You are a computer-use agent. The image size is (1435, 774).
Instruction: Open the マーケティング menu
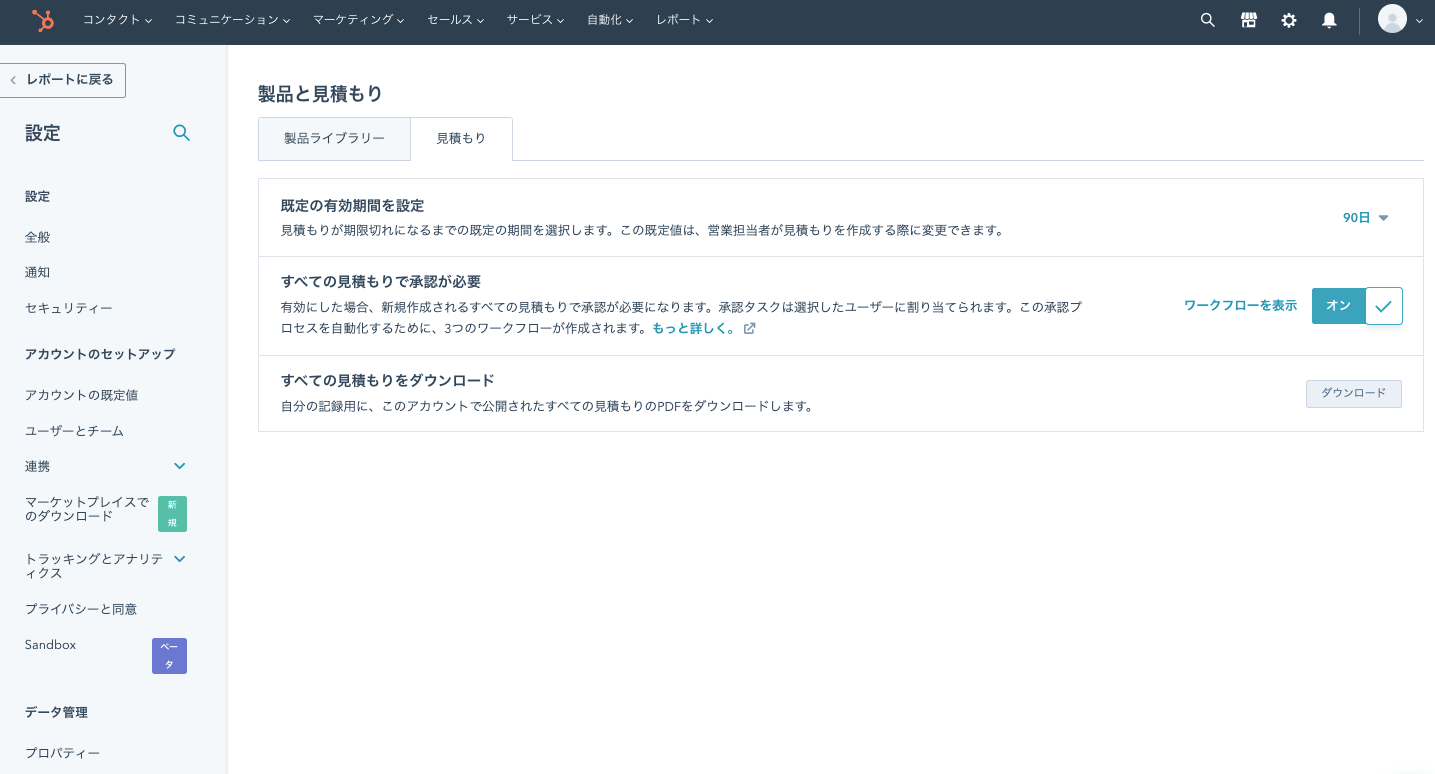(x=359, y=20)
